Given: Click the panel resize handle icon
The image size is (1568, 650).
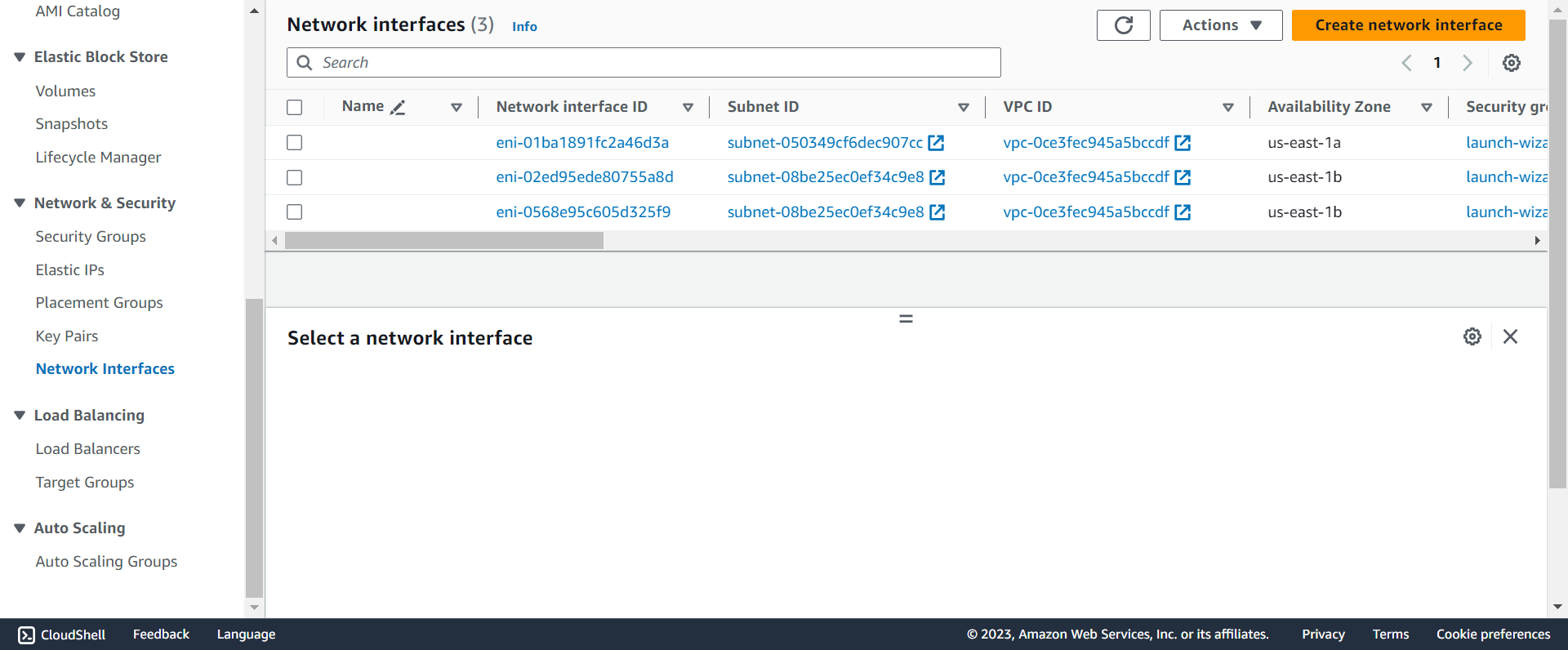Looking at the screenshot, I should point(906,318).
